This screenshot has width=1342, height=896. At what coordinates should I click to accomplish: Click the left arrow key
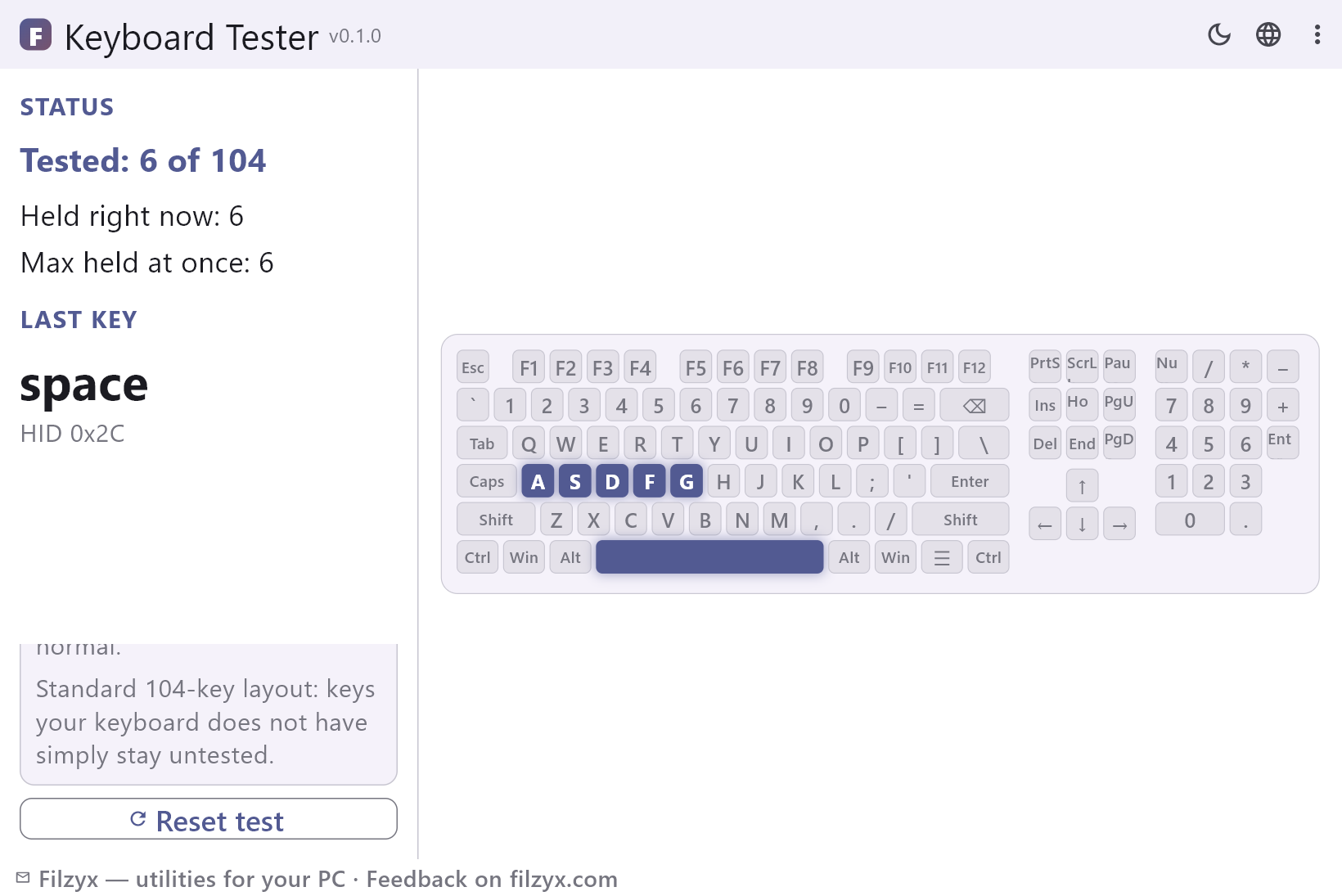(x=1045, y=525)
